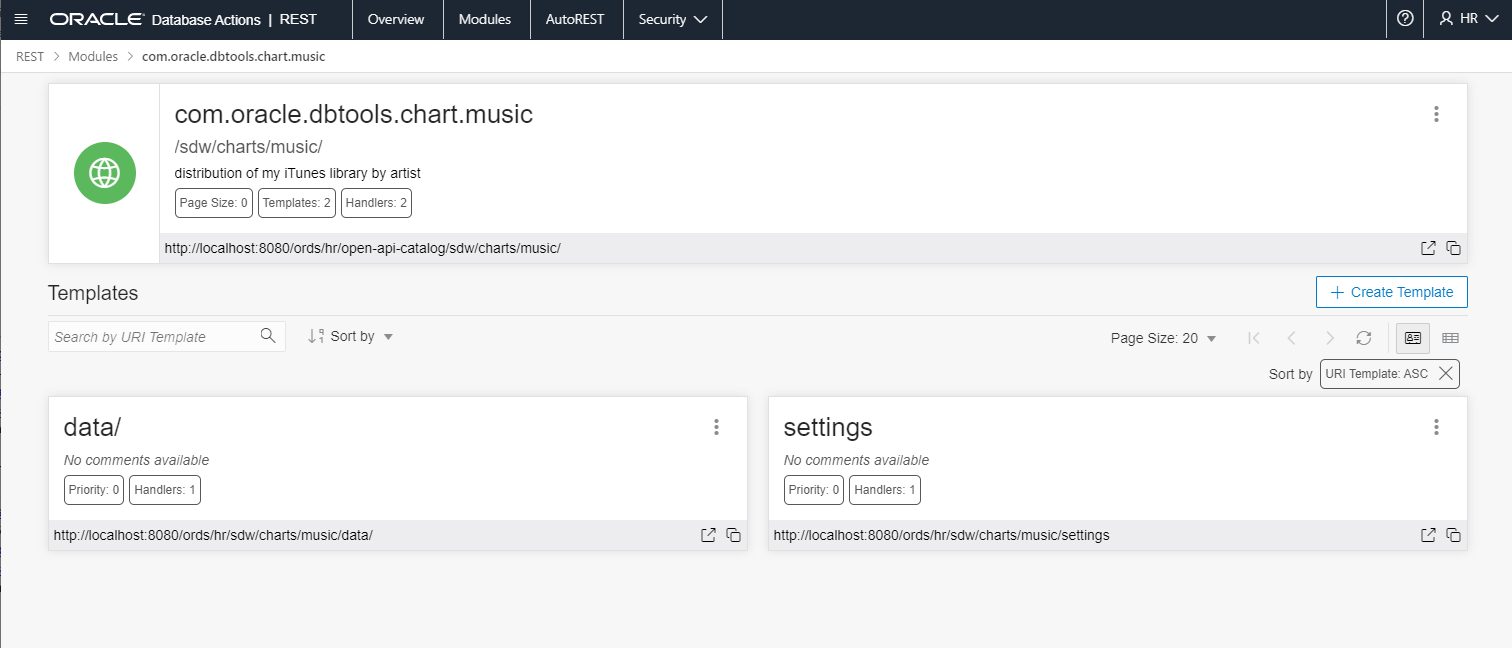This screenshot has height=648, width=1512.
Task: Open the hamburger navigation menu
Action: pos(21,19)
